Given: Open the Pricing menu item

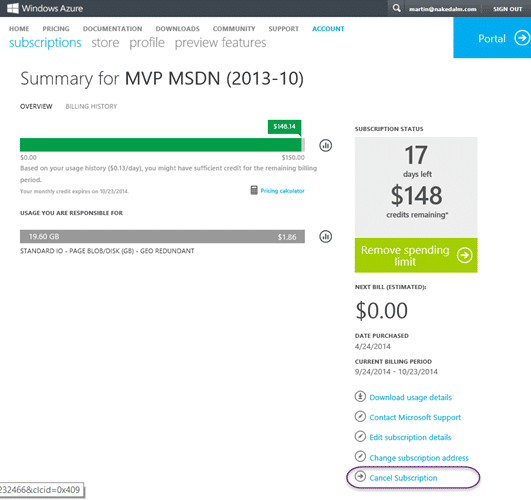Looking at the screenshot, I should pyautogui.click(x=56, y=29).
